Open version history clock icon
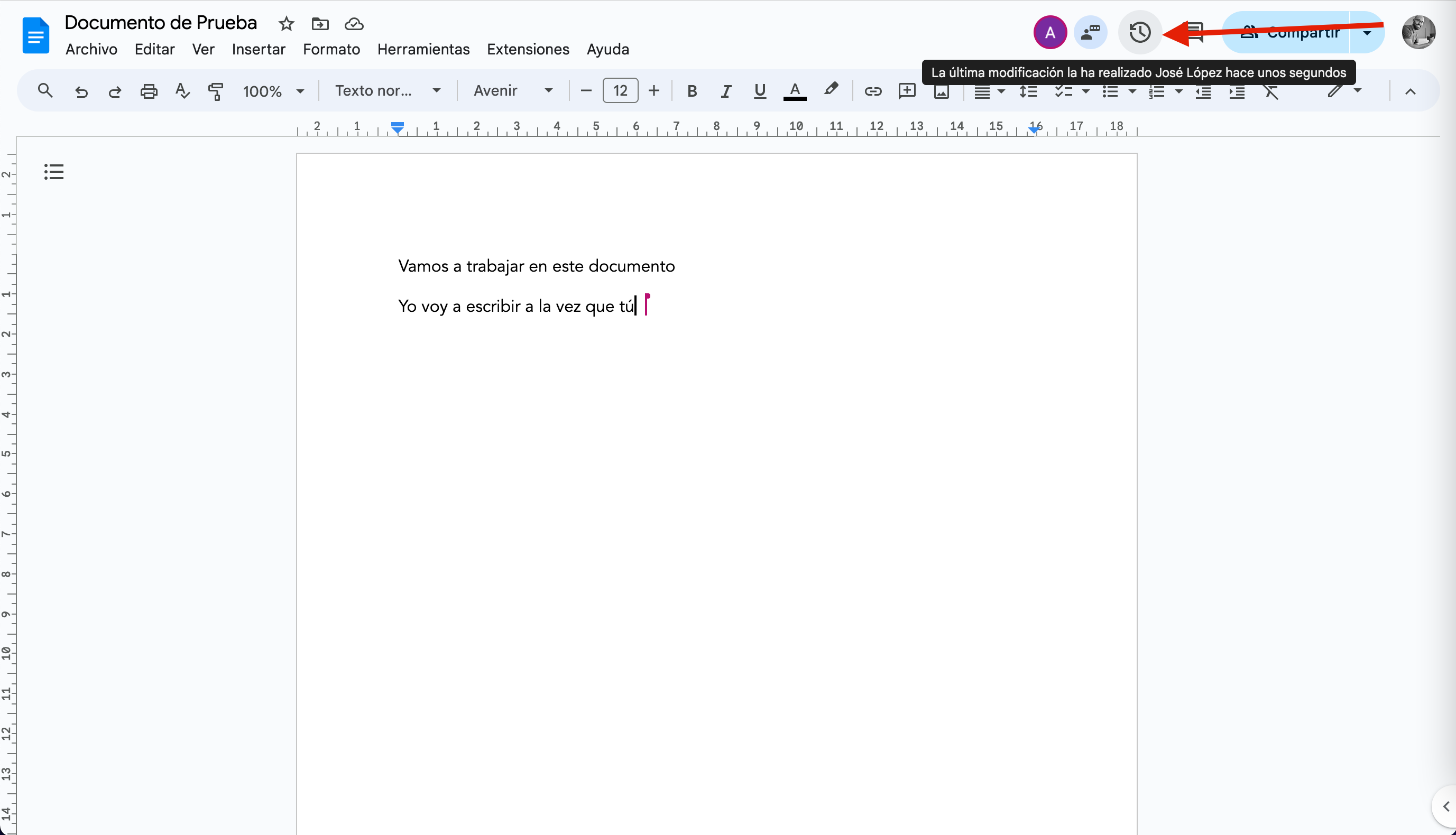1456x835 pixels. (x=1139, y=32)
